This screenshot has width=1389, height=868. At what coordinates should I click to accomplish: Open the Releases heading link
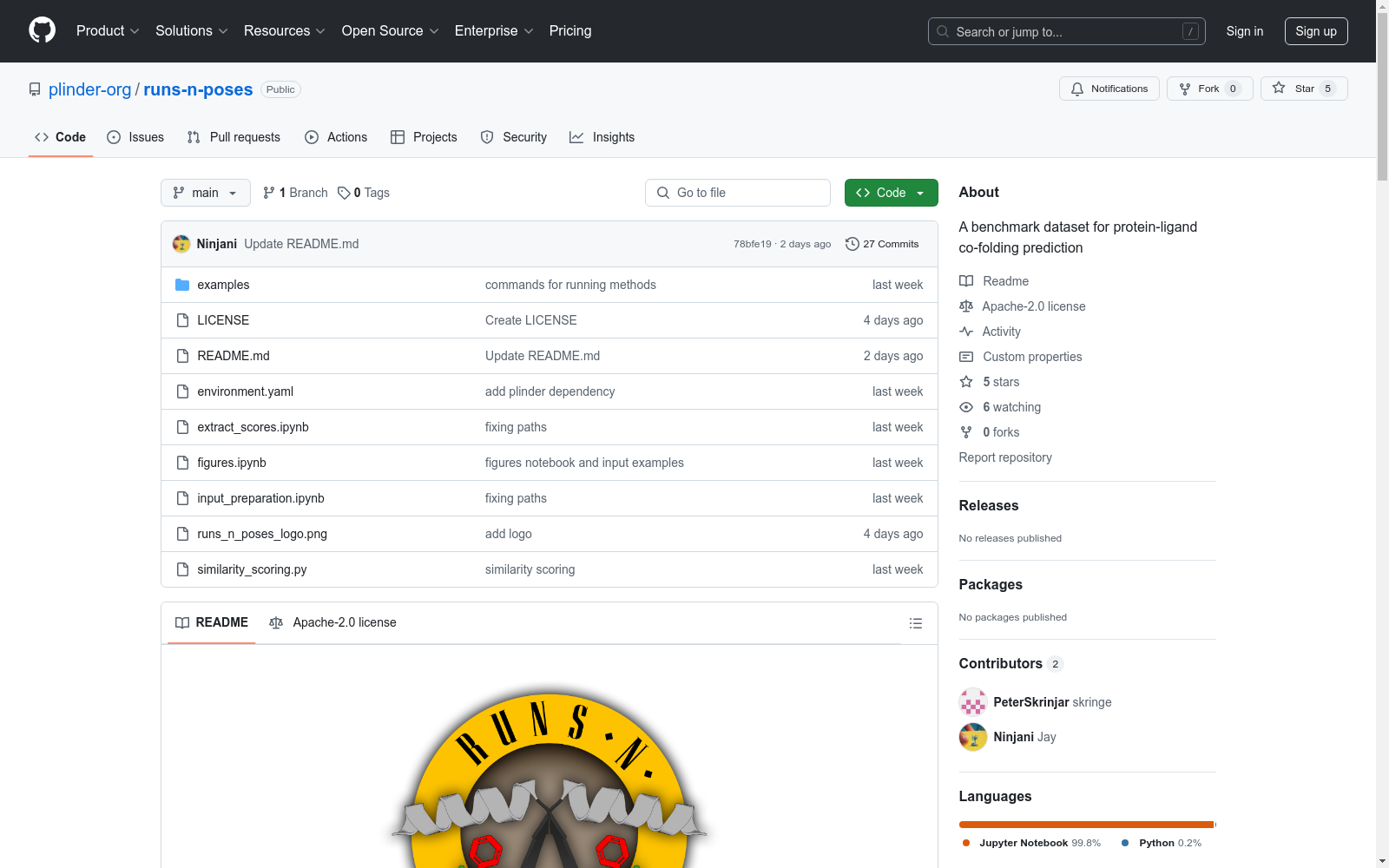click(x=989, y=505)
